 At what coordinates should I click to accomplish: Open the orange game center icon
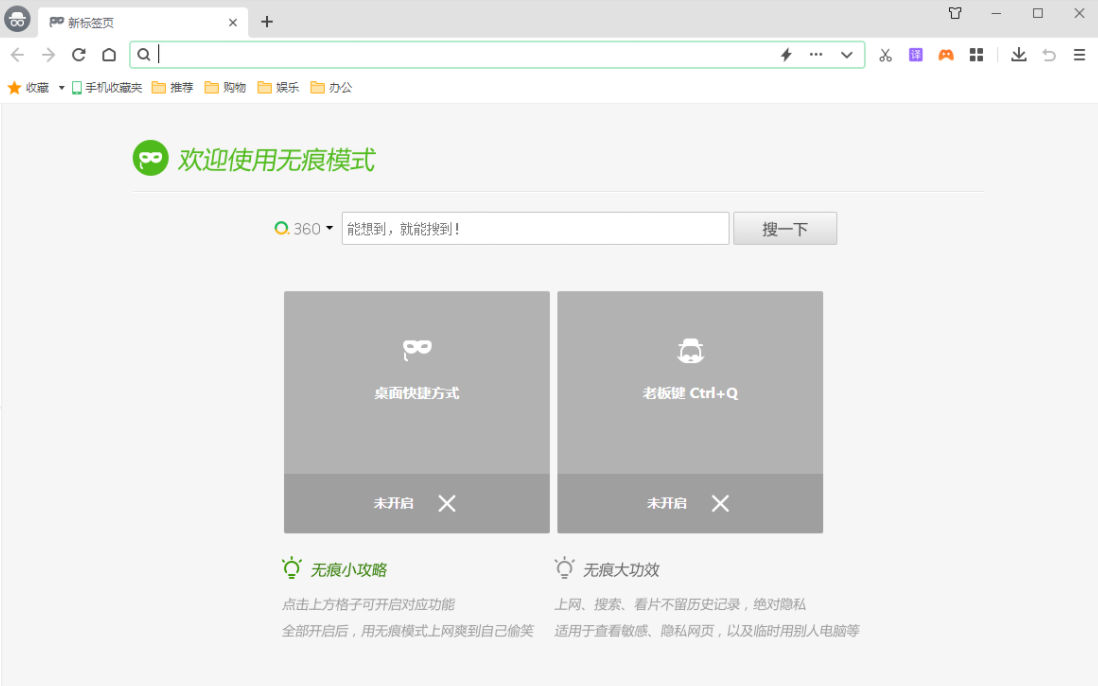point(946,55)
